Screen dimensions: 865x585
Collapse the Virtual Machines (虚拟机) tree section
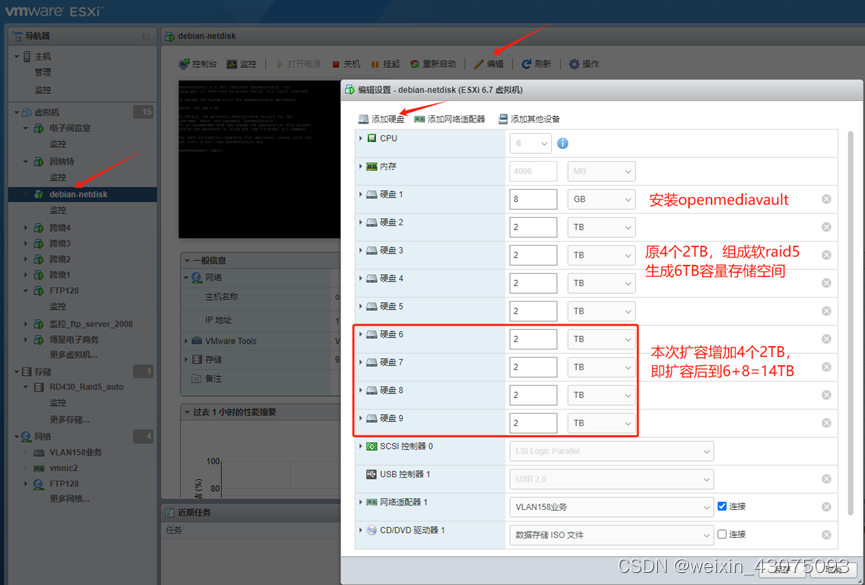tap(17, 112)
